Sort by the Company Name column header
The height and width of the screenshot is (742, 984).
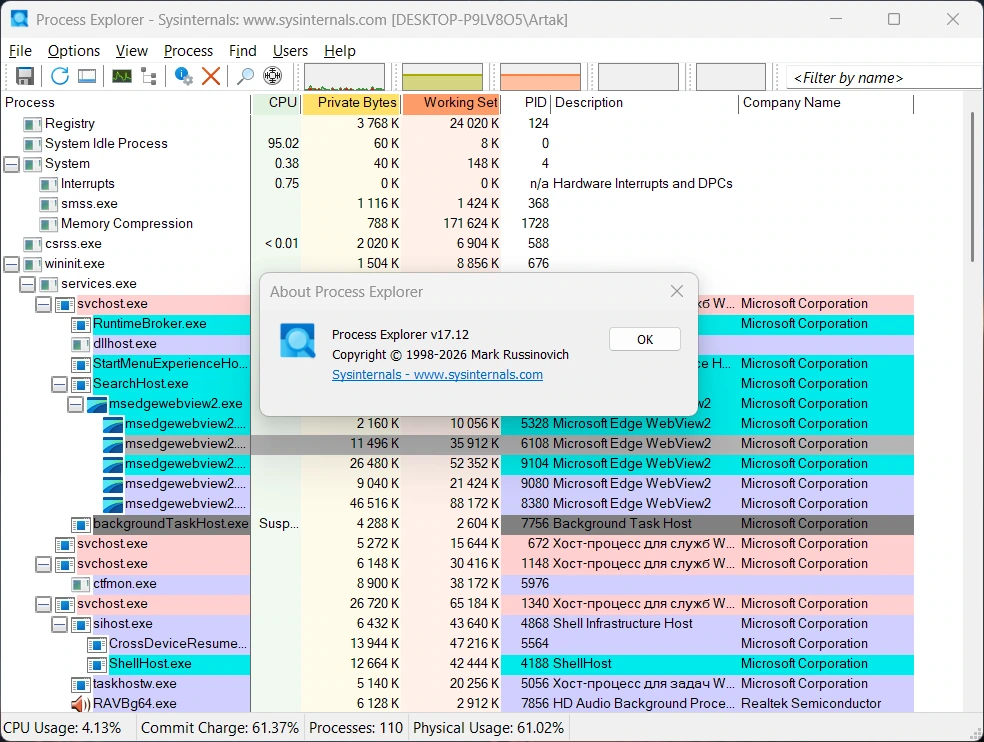pyautogui.click(x=826, y=103)
